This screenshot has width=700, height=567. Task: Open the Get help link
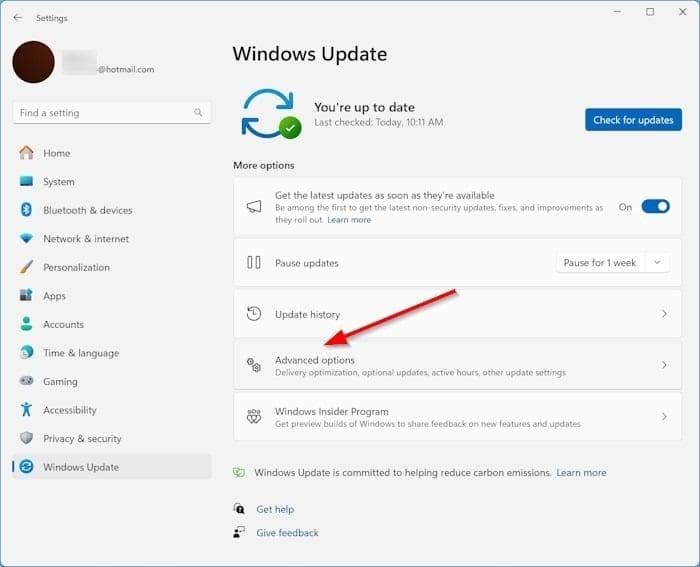click(x=275, y=509)
